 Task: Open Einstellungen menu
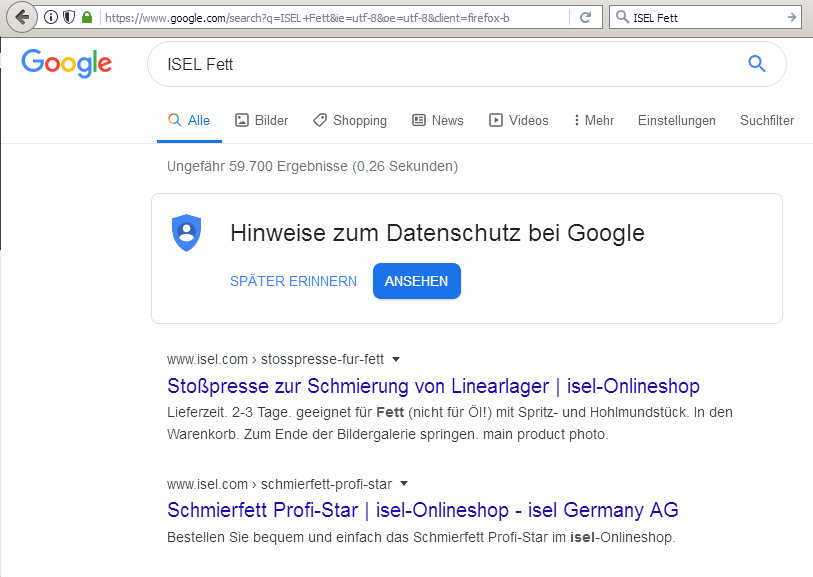click(677, 120)
